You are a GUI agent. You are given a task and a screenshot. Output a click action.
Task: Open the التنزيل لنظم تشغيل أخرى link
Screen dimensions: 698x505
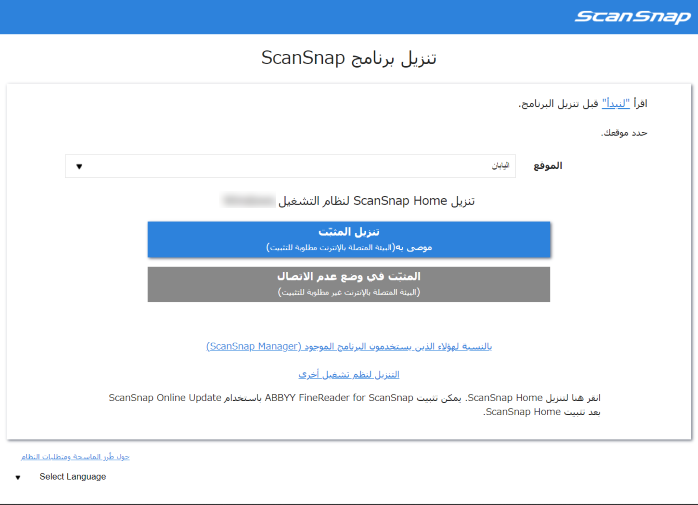tap(349, 374)
